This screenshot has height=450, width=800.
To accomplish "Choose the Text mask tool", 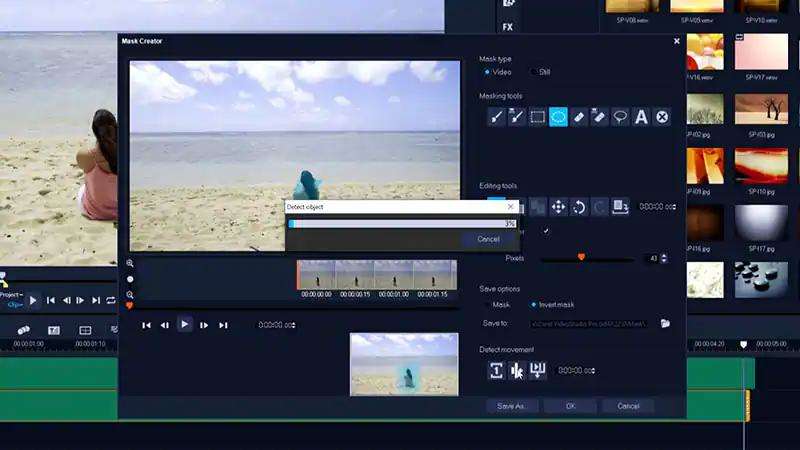I will 641,117.
